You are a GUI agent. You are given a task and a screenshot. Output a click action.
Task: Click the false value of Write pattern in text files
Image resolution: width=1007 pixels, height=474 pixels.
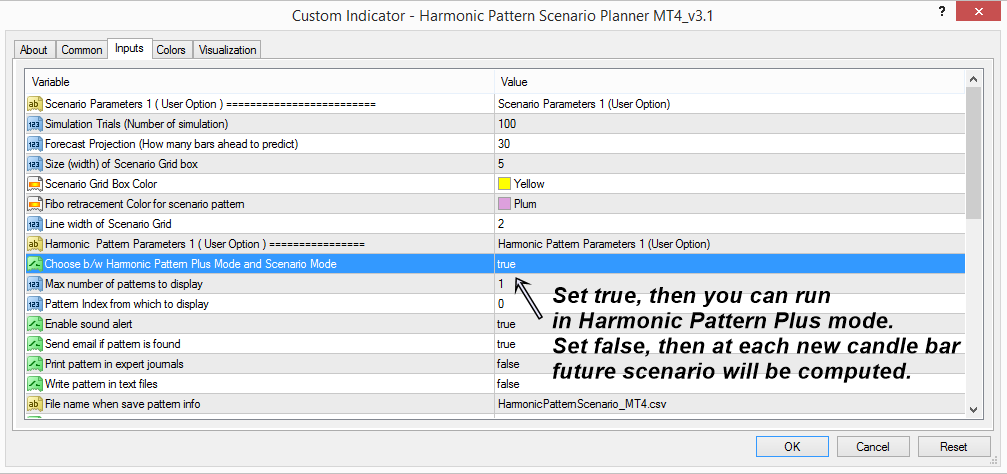click(x=508, y=384)
